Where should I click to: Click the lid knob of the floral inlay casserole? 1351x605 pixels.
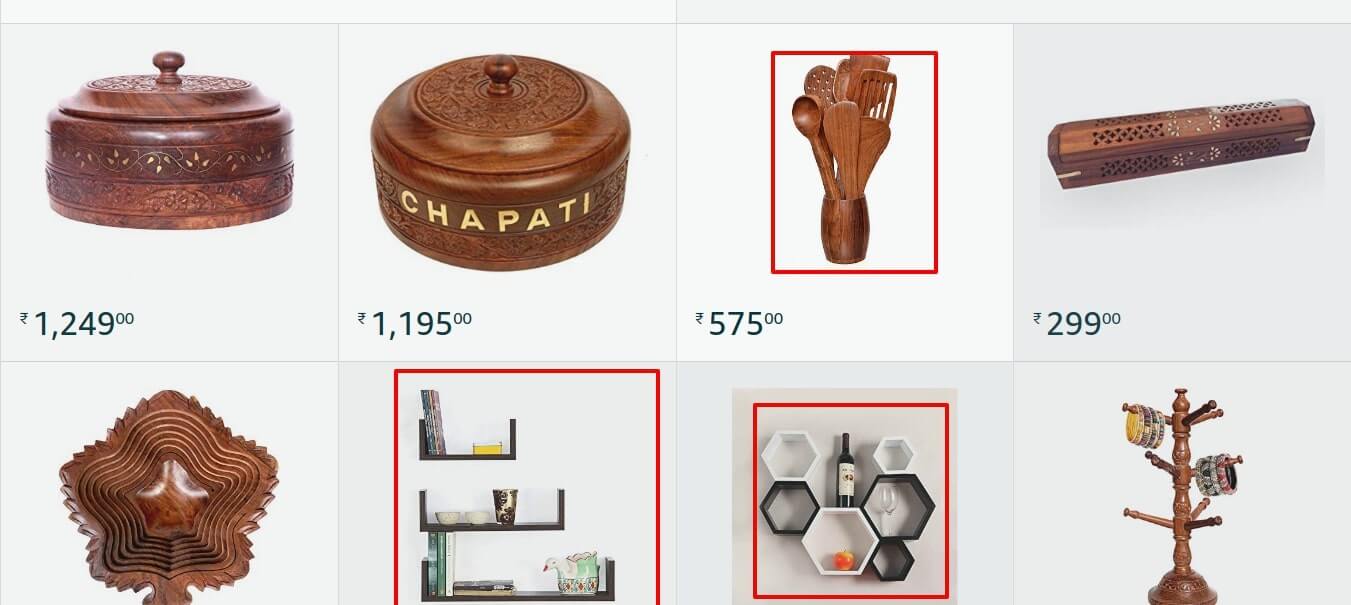[169, 68]
